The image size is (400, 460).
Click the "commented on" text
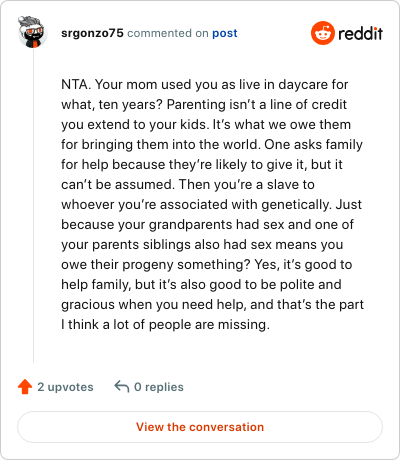click(x=168, y=33)
